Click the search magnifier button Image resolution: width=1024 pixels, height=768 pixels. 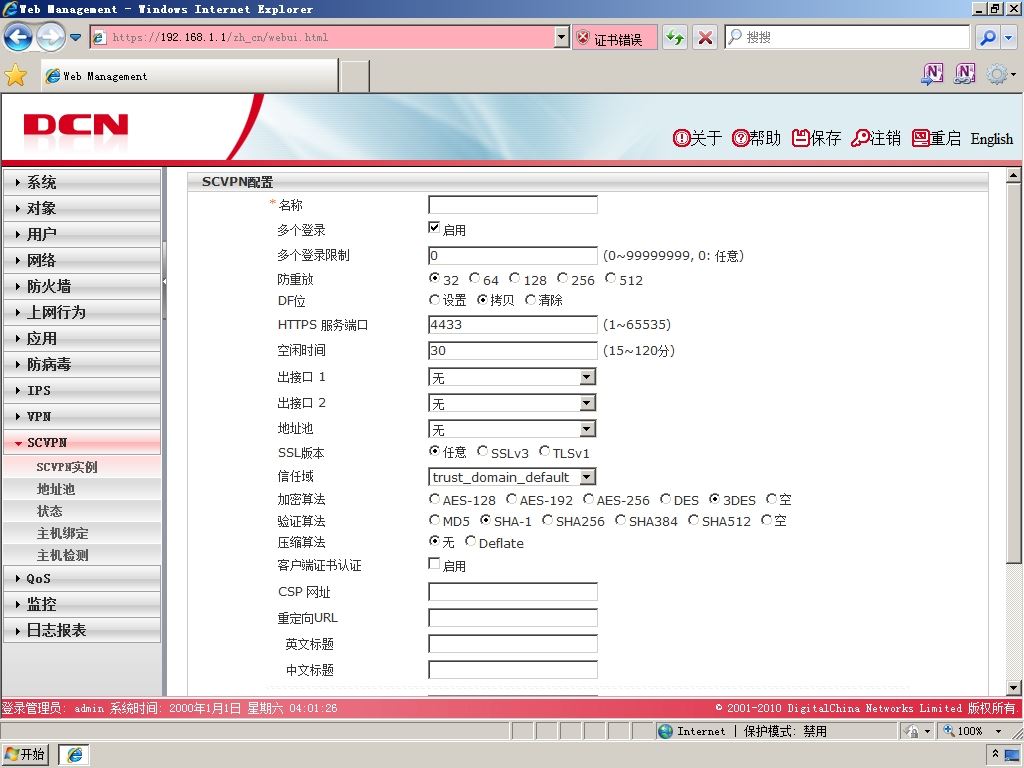(x=988, y=38)
